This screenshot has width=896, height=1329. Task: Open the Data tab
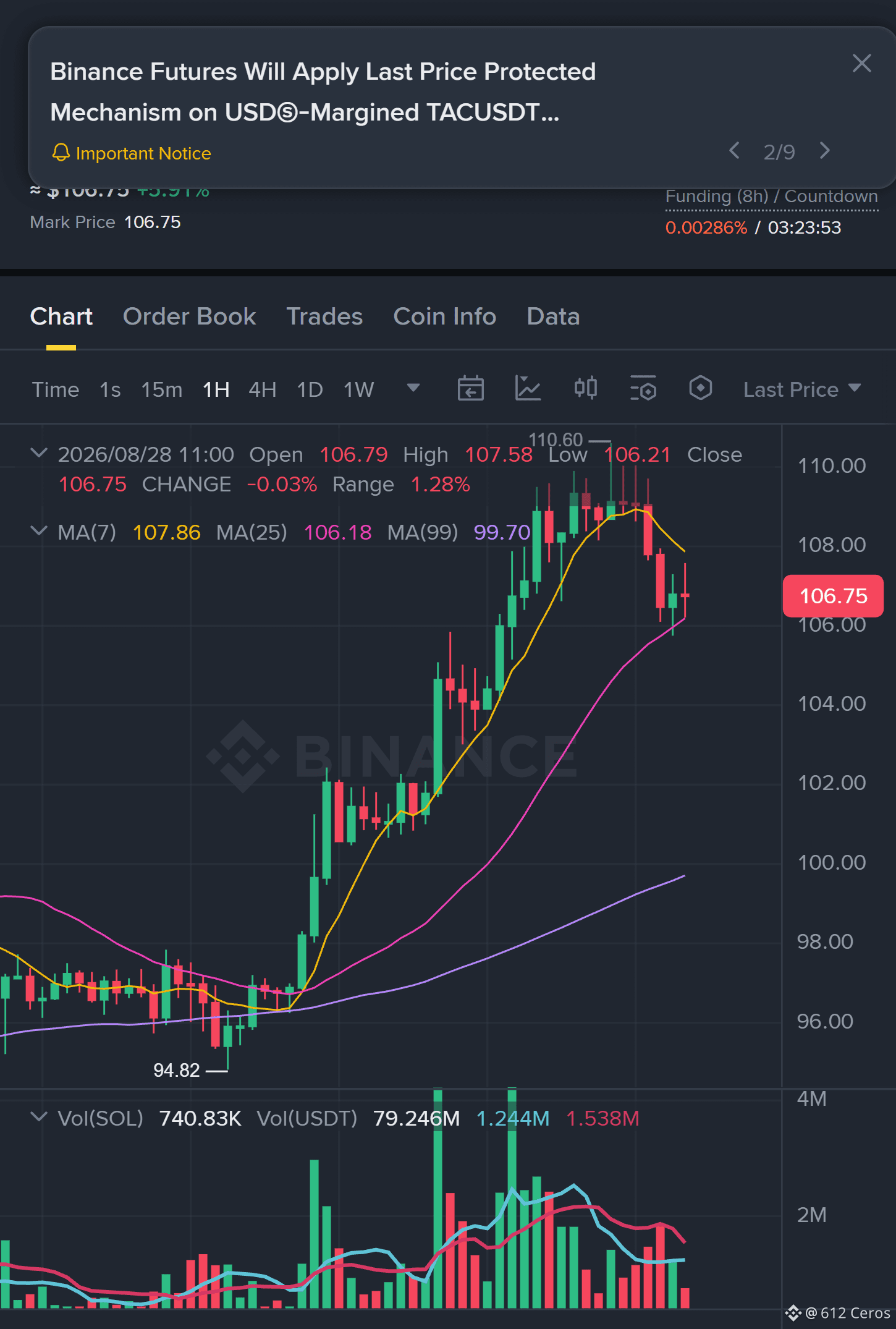point(553,316)
